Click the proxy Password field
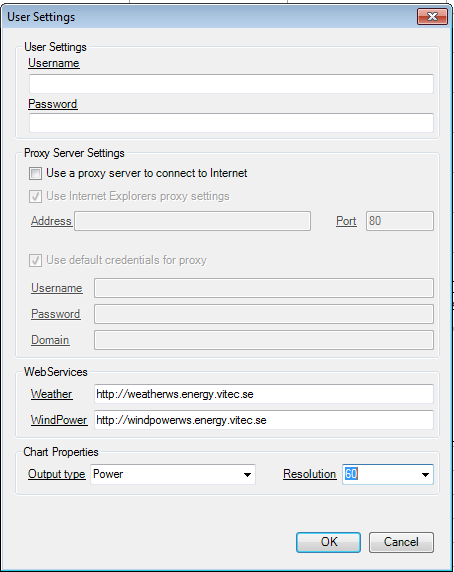This screenshot has height=572, width=454. (264, 314)
